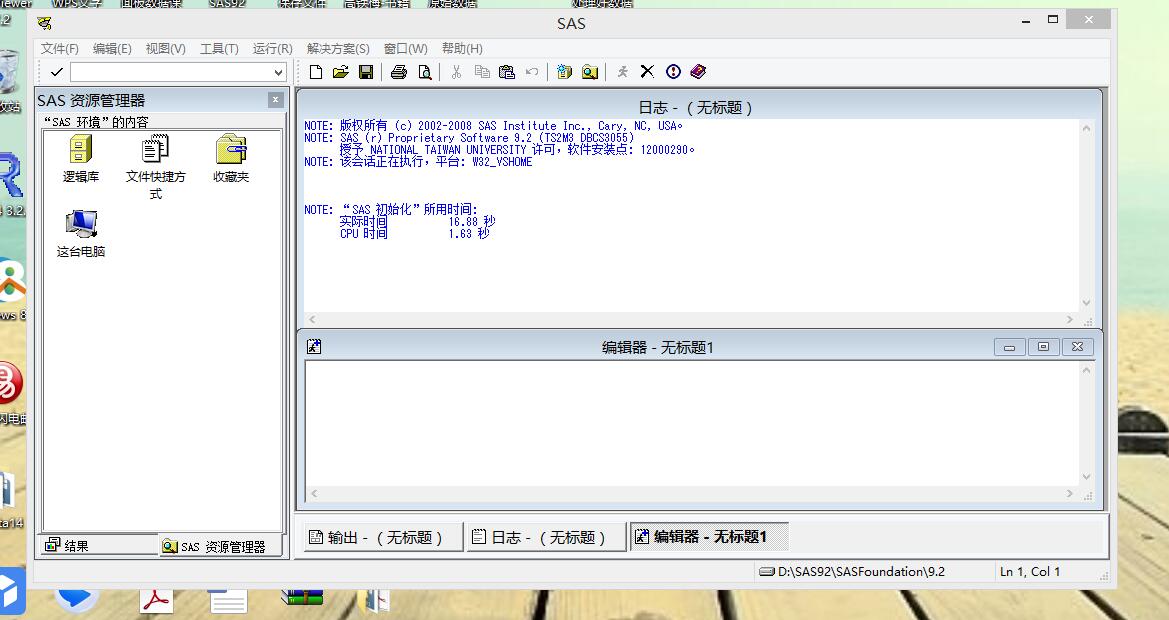
Task: Open SAS Help via the book icon
Action: (698, 72)
